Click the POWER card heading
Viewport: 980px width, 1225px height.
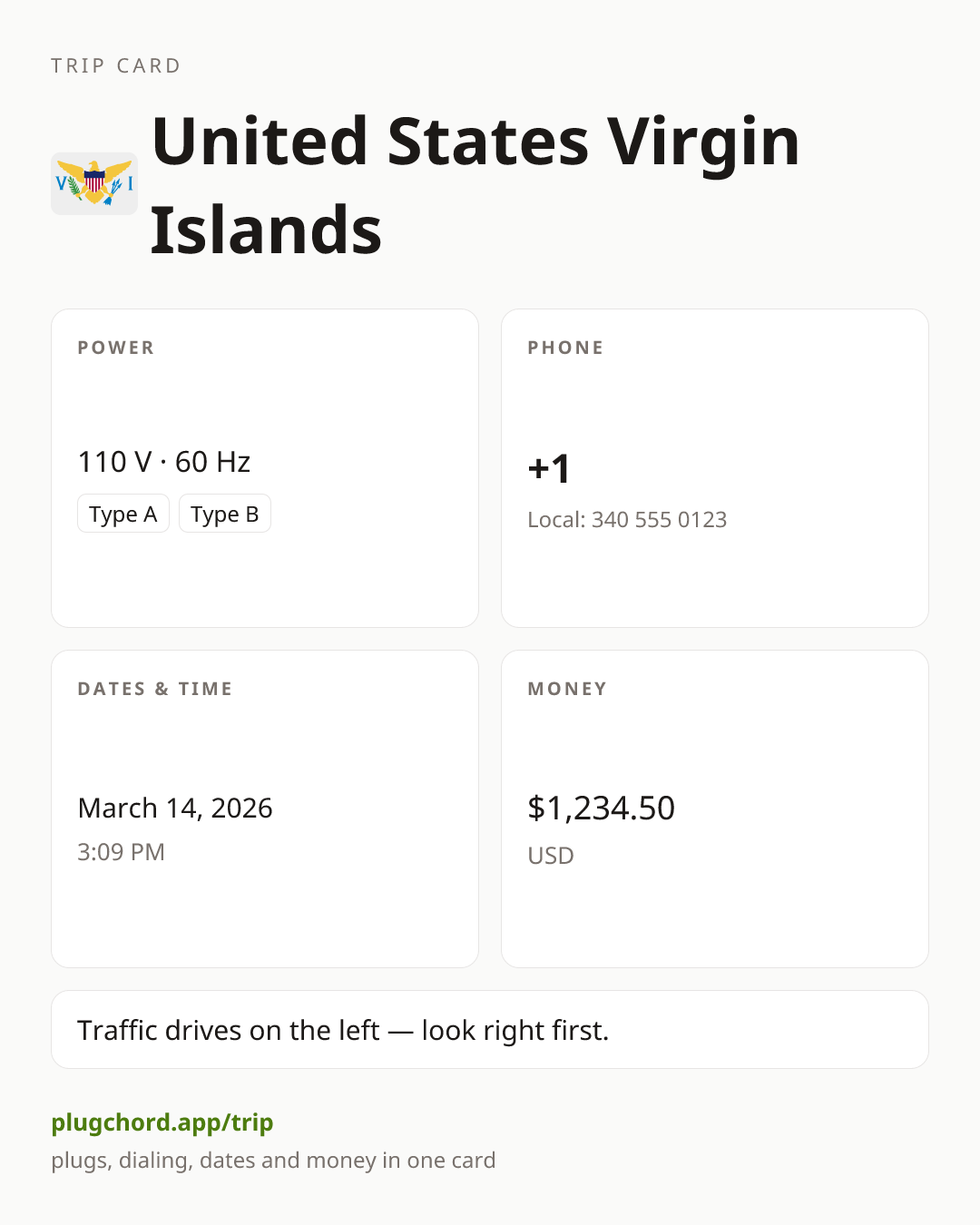pos(116,348)
